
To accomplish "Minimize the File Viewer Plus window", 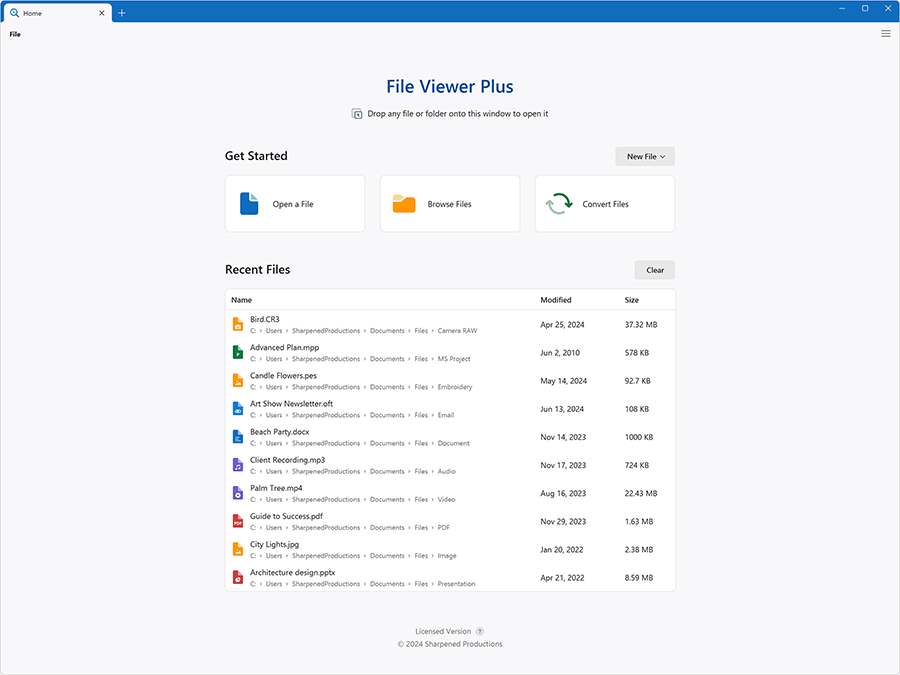I will (842, 9).
